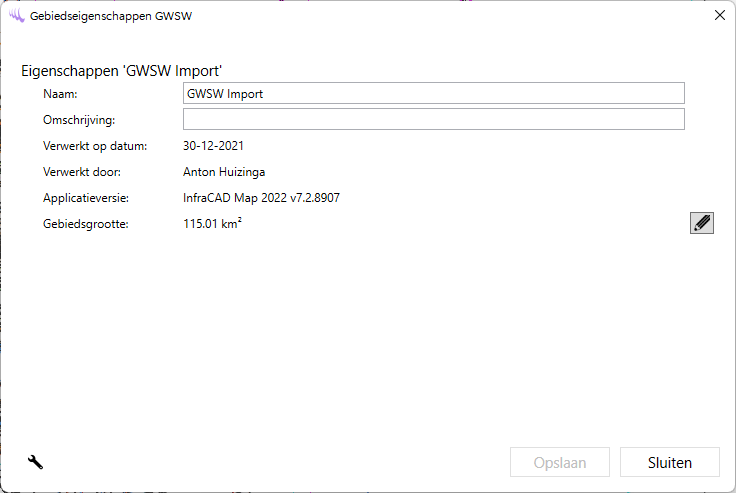The image size is (736, 493).
Task: Click the pencil edit icon beside Gebiedsgrootte
Action: (702, 223)
